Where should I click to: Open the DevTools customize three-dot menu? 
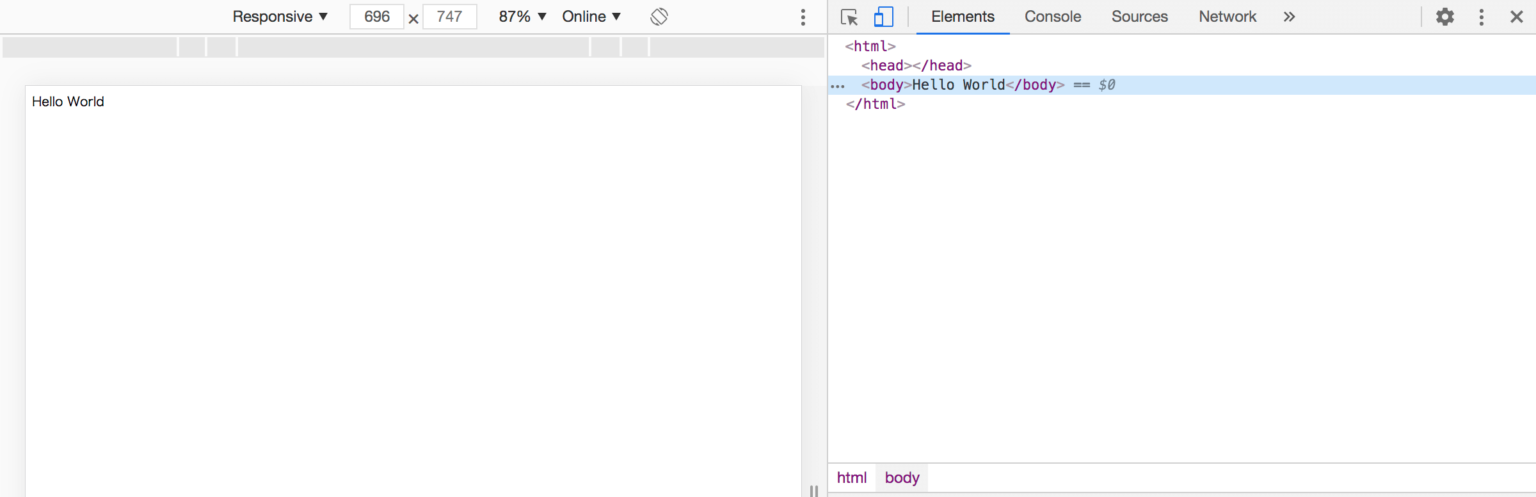point(1482,17)
